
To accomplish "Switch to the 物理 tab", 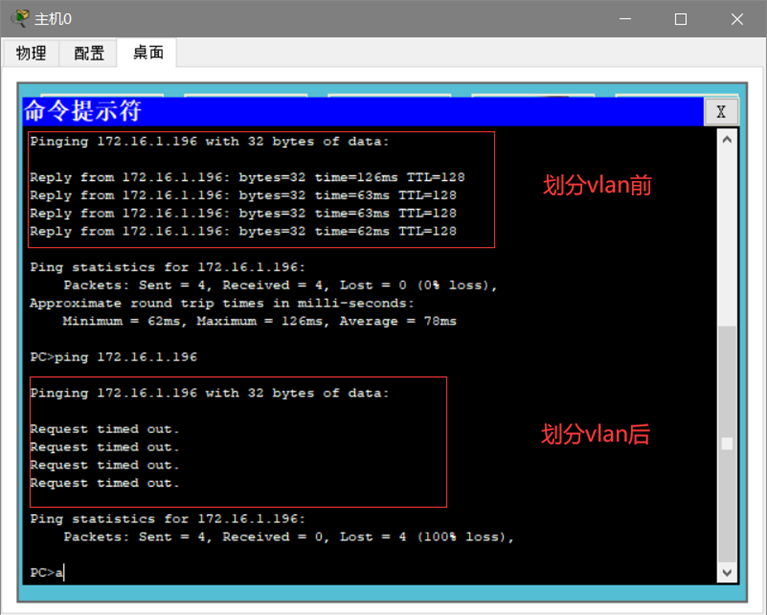I will point(31,53).
